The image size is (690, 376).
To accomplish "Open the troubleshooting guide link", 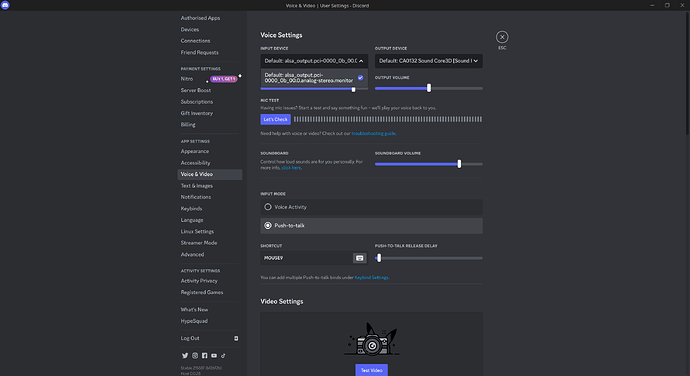I will point(374,133).
